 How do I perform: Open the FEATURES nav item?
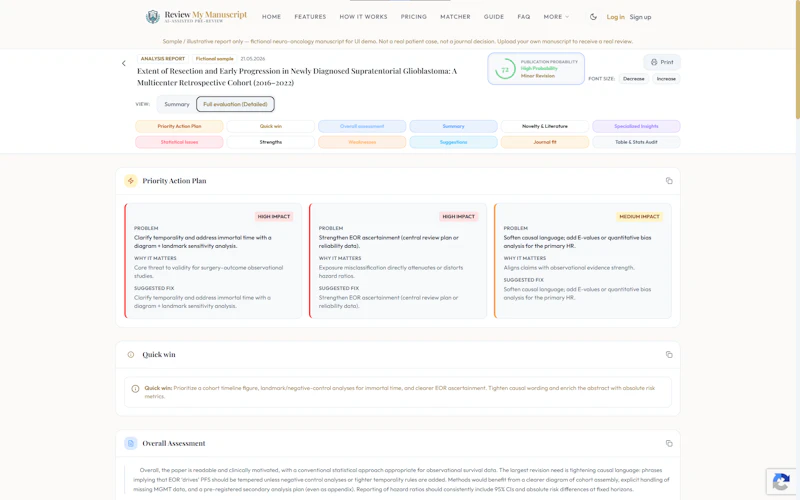310,17
